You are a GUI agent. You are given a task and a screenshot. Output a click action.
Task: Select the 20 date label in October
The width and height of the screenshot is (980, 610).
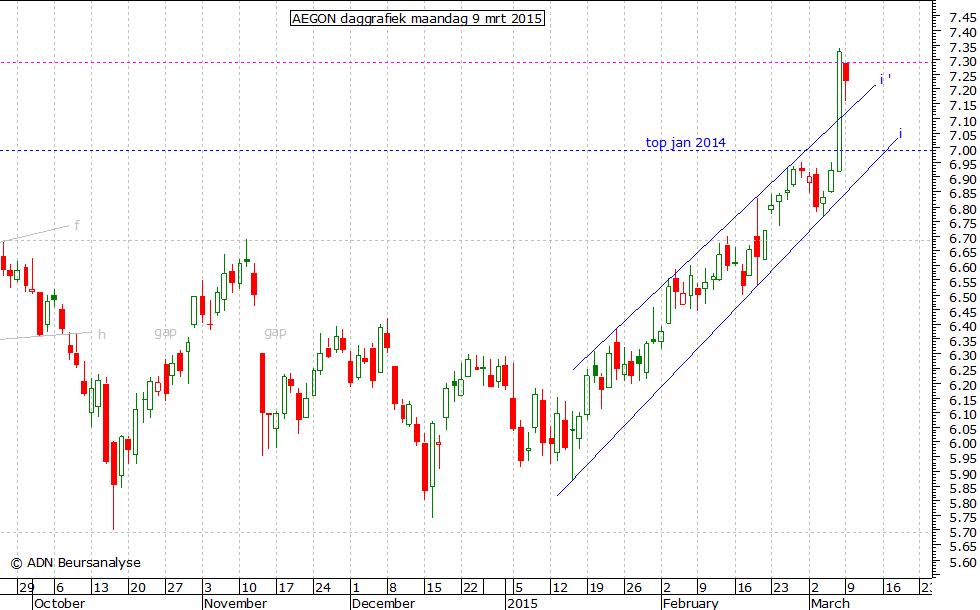click(x=138, y=588)
